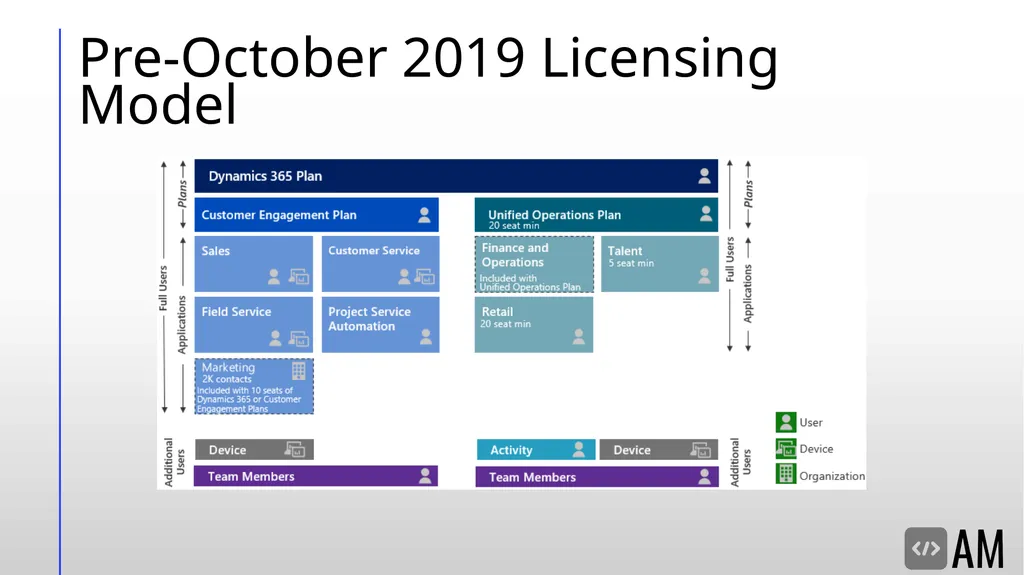The image size is (1024, 575).
Task: Click user icon in Customer Service tile
Action: 404,277
